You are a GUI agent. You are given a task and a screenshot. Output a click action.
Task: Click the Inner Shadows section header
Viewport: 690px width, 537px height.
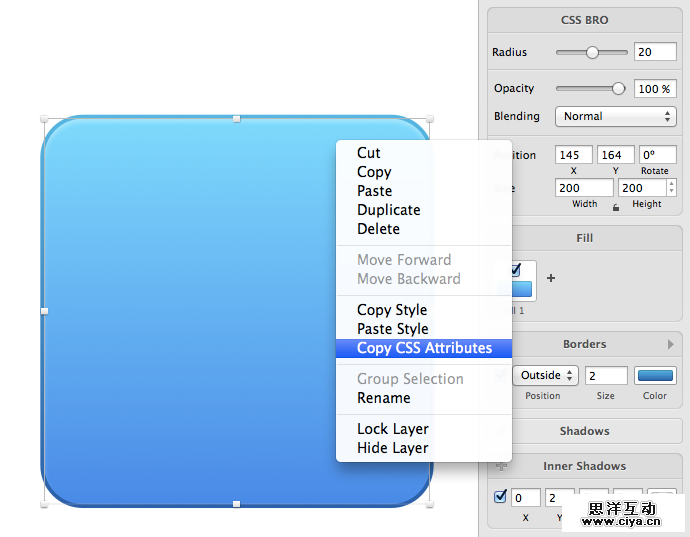(584, 466)
